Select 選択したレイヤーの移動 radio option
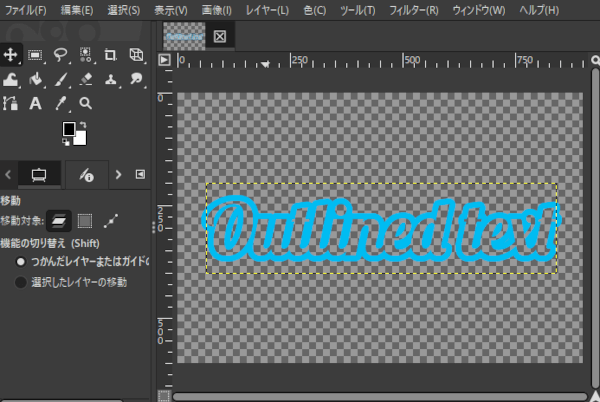 21,282
